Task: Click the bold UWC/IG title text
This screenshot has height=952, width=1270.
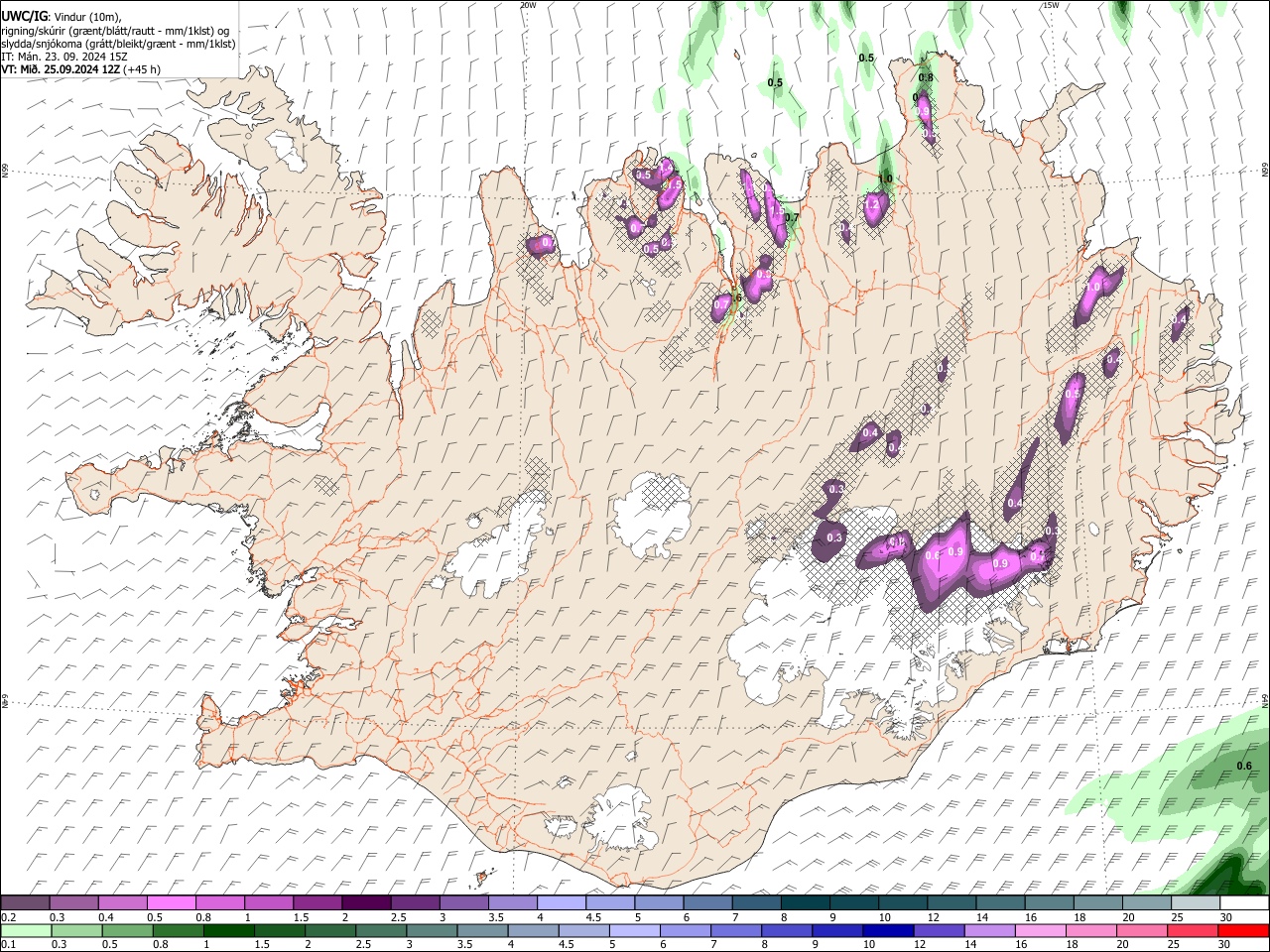Action: 24,16
